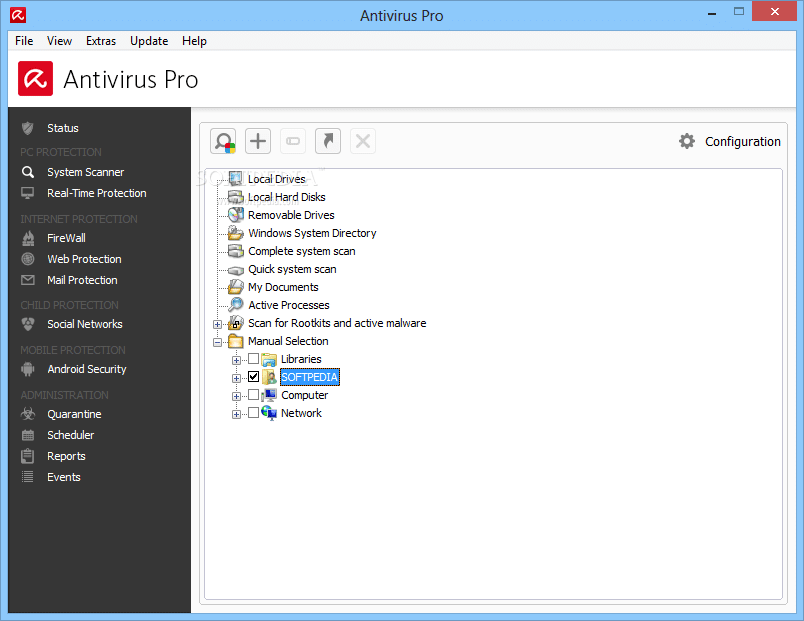
Task: Click the delete profile X icon
Action: [363, 141]
